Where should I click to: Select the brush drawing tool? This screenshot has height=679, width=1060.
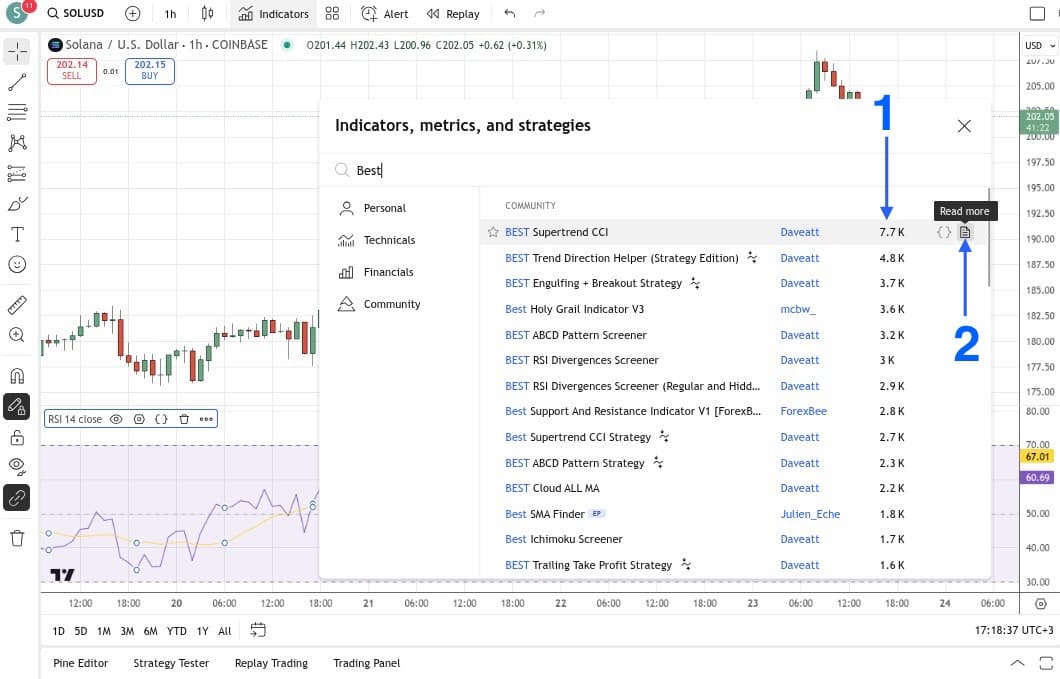point(17,204)
